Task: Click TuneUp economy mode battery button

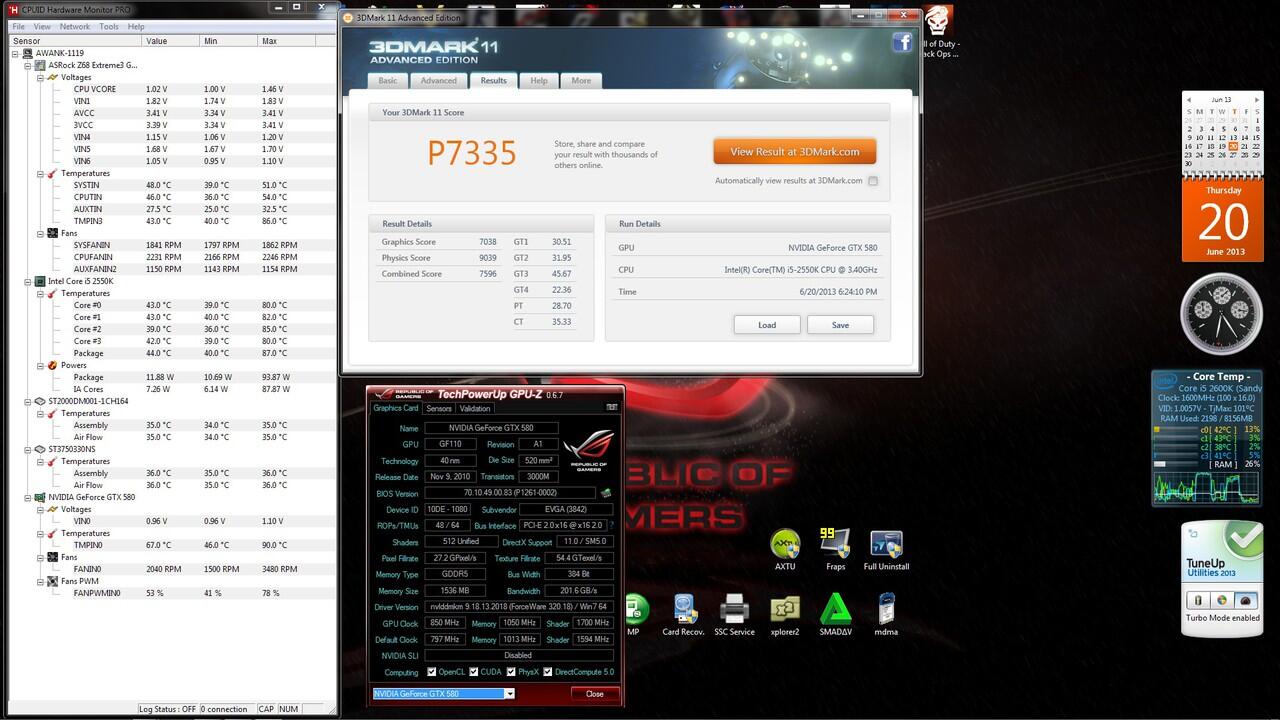Action: coord(1197,600)
